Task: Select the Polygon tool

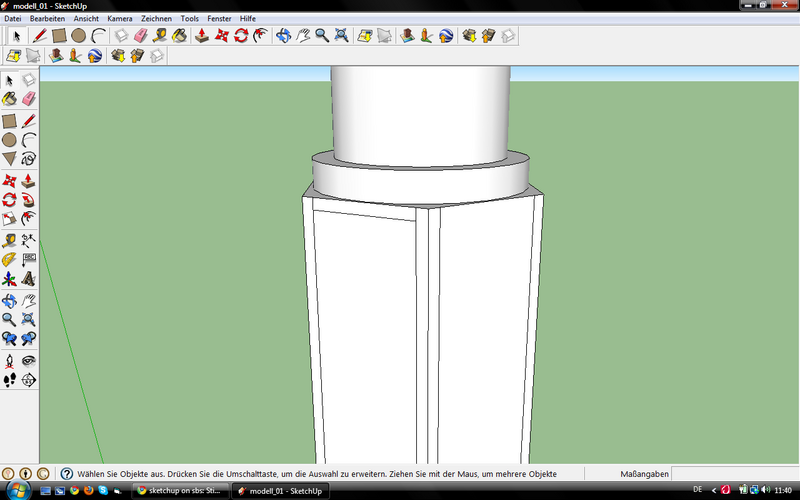Action: coord(10,159)
